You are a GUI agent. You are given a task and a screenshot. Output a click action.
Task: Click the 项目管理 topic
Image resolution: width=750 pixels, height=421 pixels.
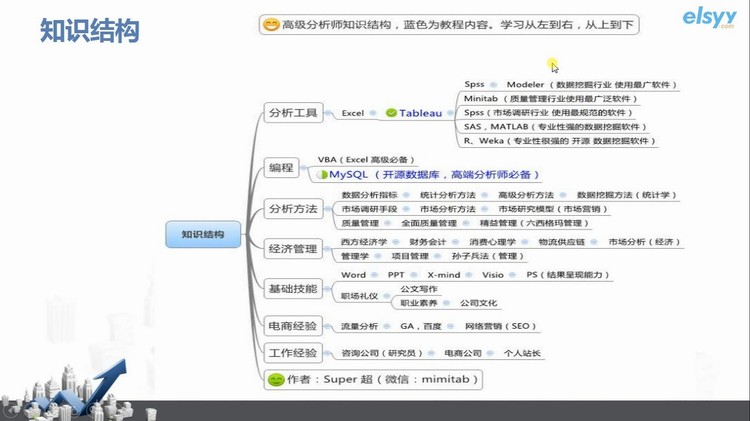tap(410, 256)
